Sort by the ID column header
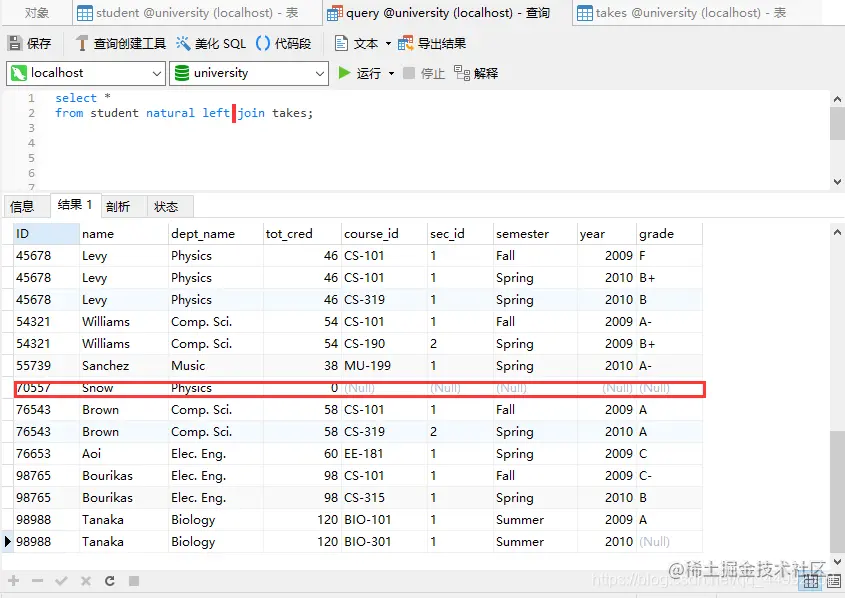 (x=46, y=234)
